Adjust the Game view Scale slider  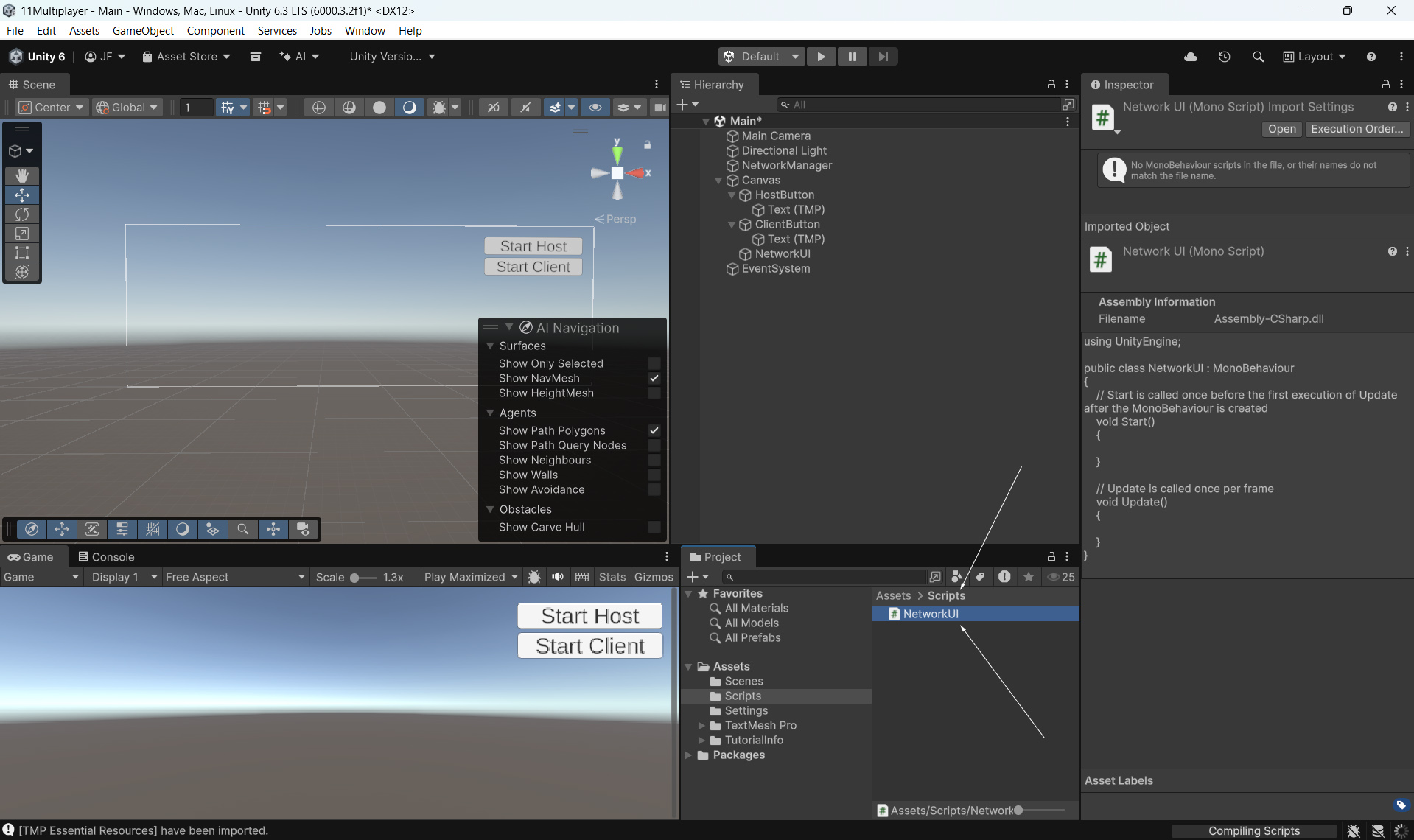[x=355, y=578]
